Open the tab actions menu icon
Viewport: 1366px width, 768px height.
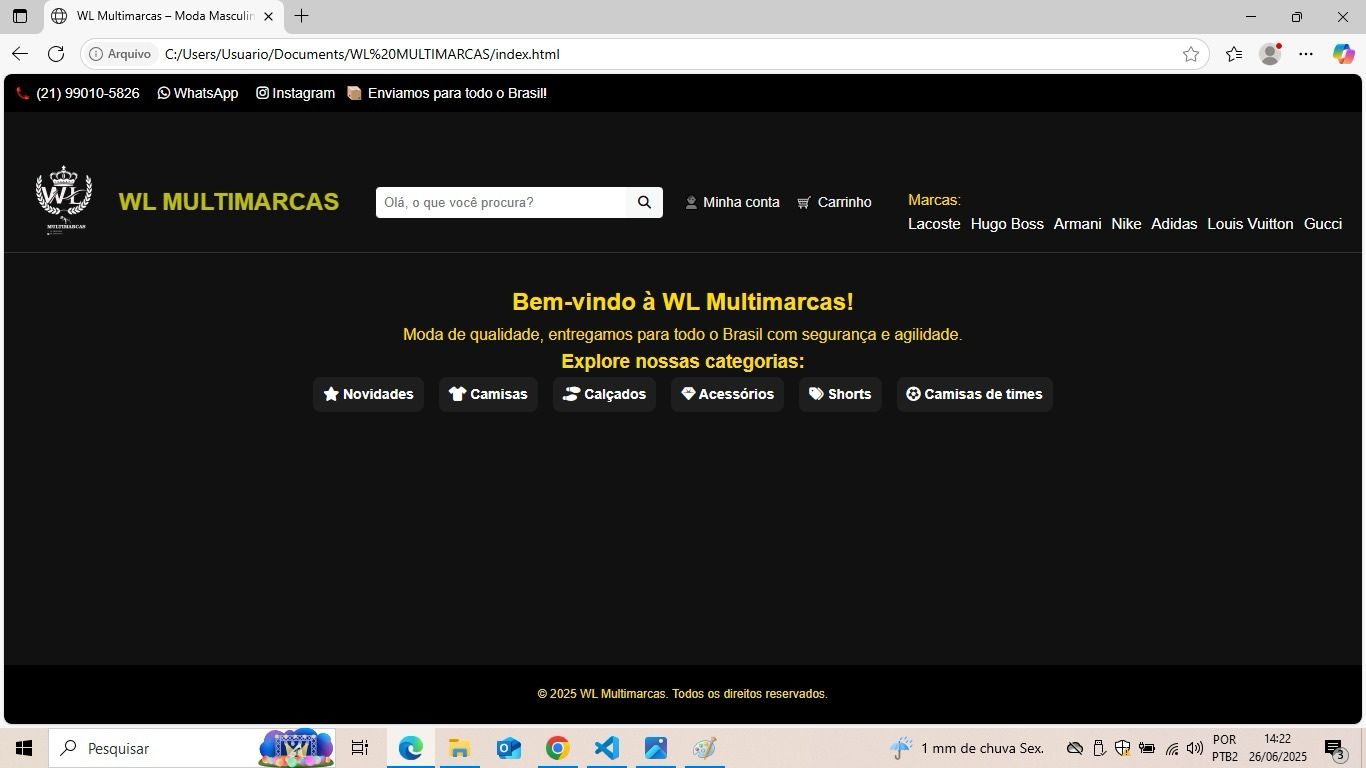(20, 16)
